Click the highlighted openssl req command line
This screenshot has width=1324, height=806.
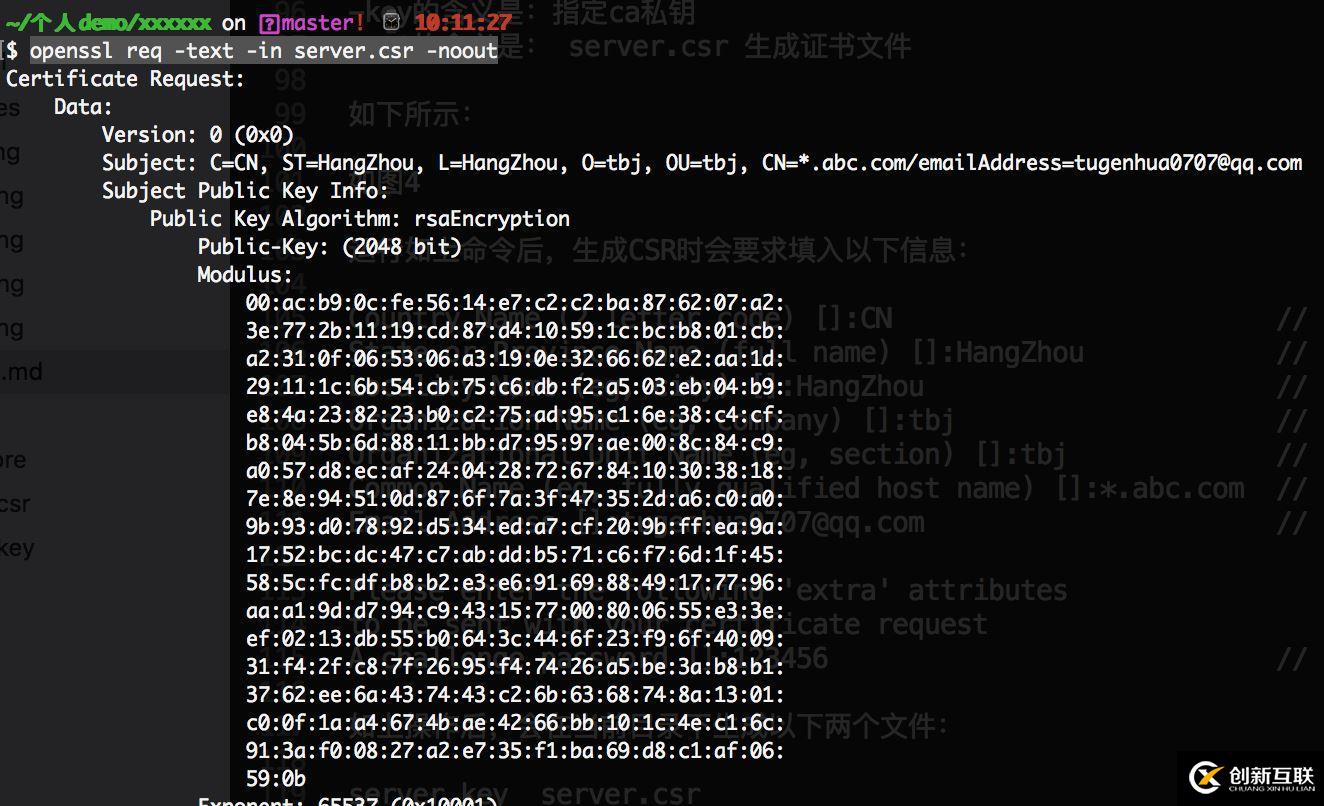click(263, 50)
